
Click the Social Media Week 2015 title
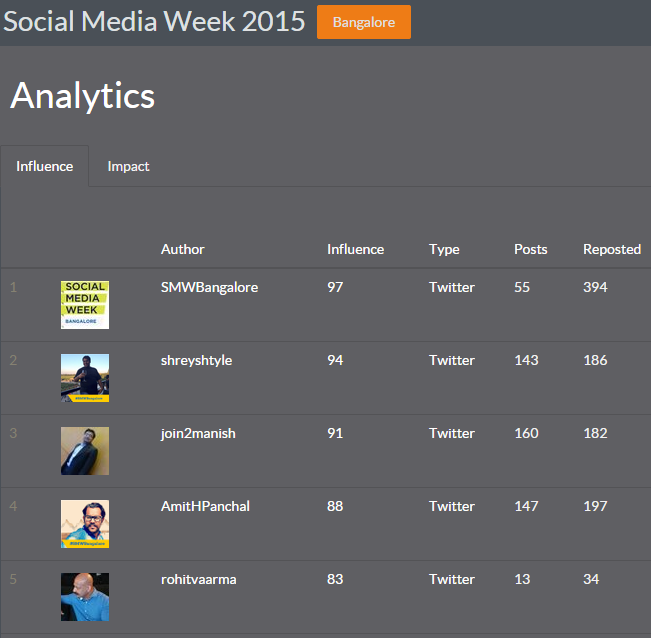tap(154, 21)
